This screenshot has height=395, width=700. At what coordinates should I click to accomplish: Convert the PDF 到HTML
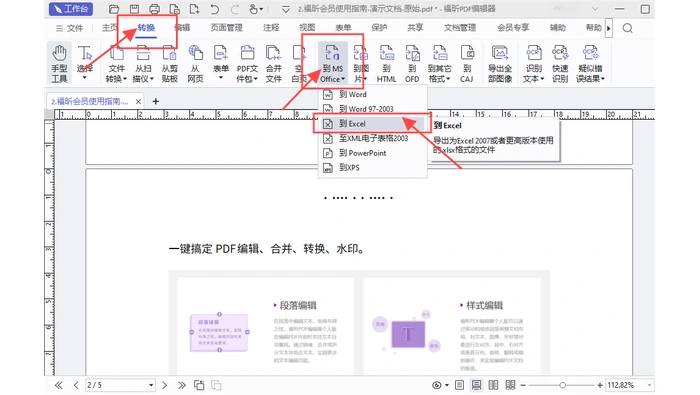386,63
